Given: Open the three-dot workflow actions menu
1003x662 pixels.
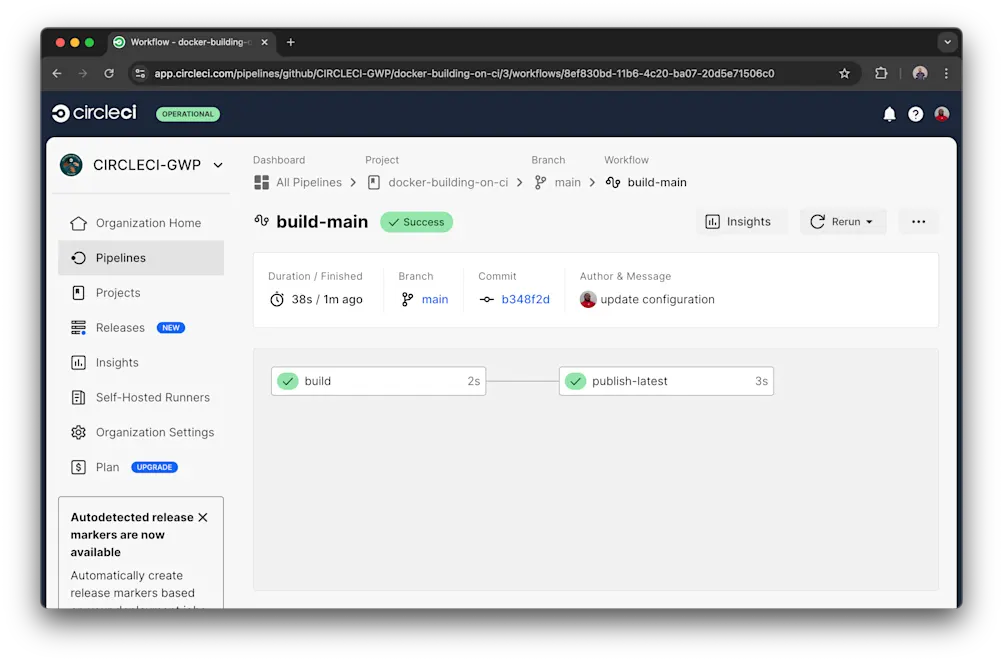Looking at the screenshot, I should coord(918,221).
